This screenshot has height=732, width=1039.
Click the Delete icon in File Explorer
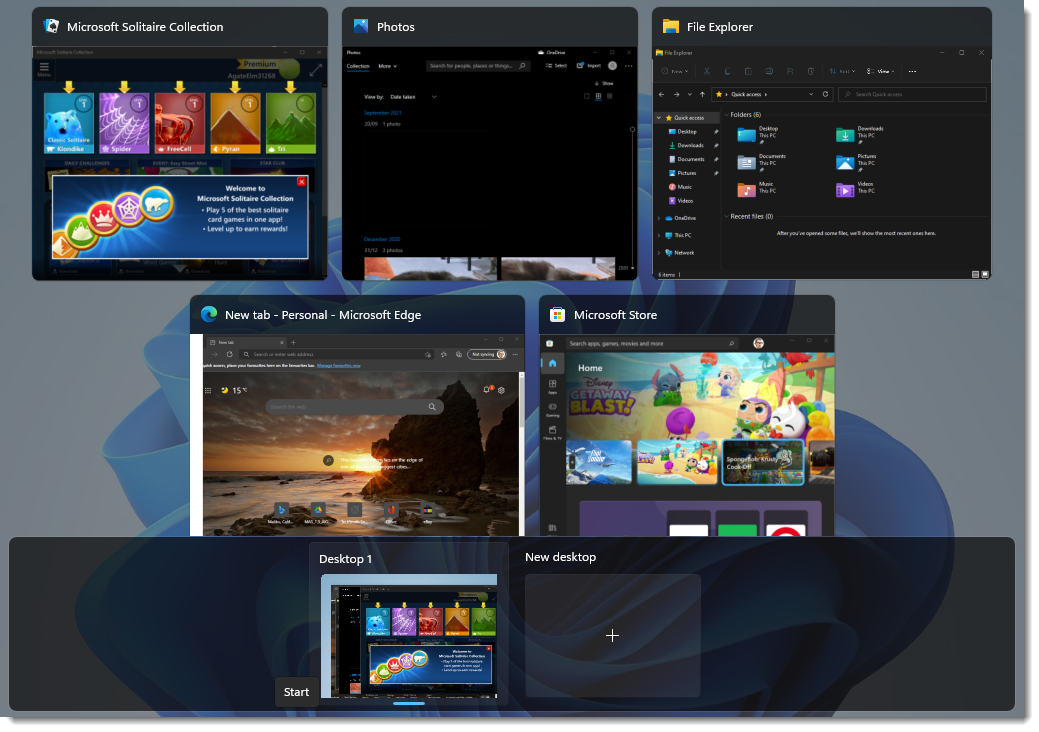tap(811, 71)
